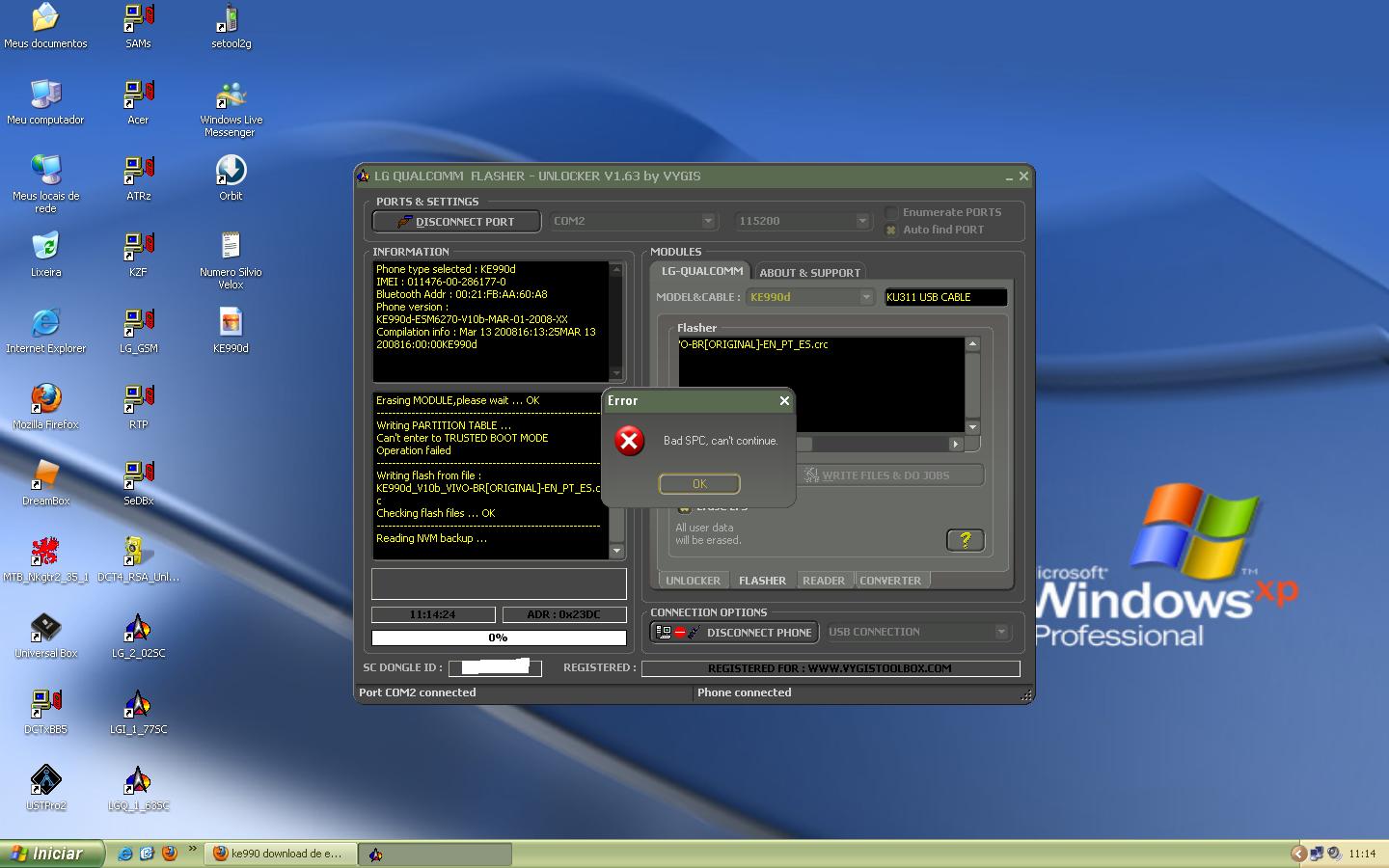Open Meus locais de rede icon
The image size is (1389, 868).
[45, 183]
